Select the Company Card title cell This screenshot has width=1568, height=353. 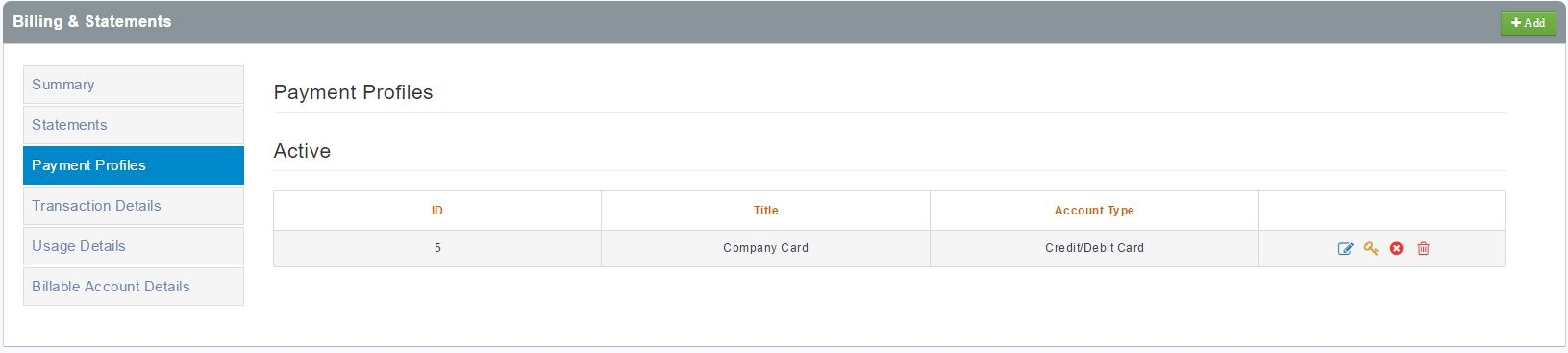click(x=766, y=248)
